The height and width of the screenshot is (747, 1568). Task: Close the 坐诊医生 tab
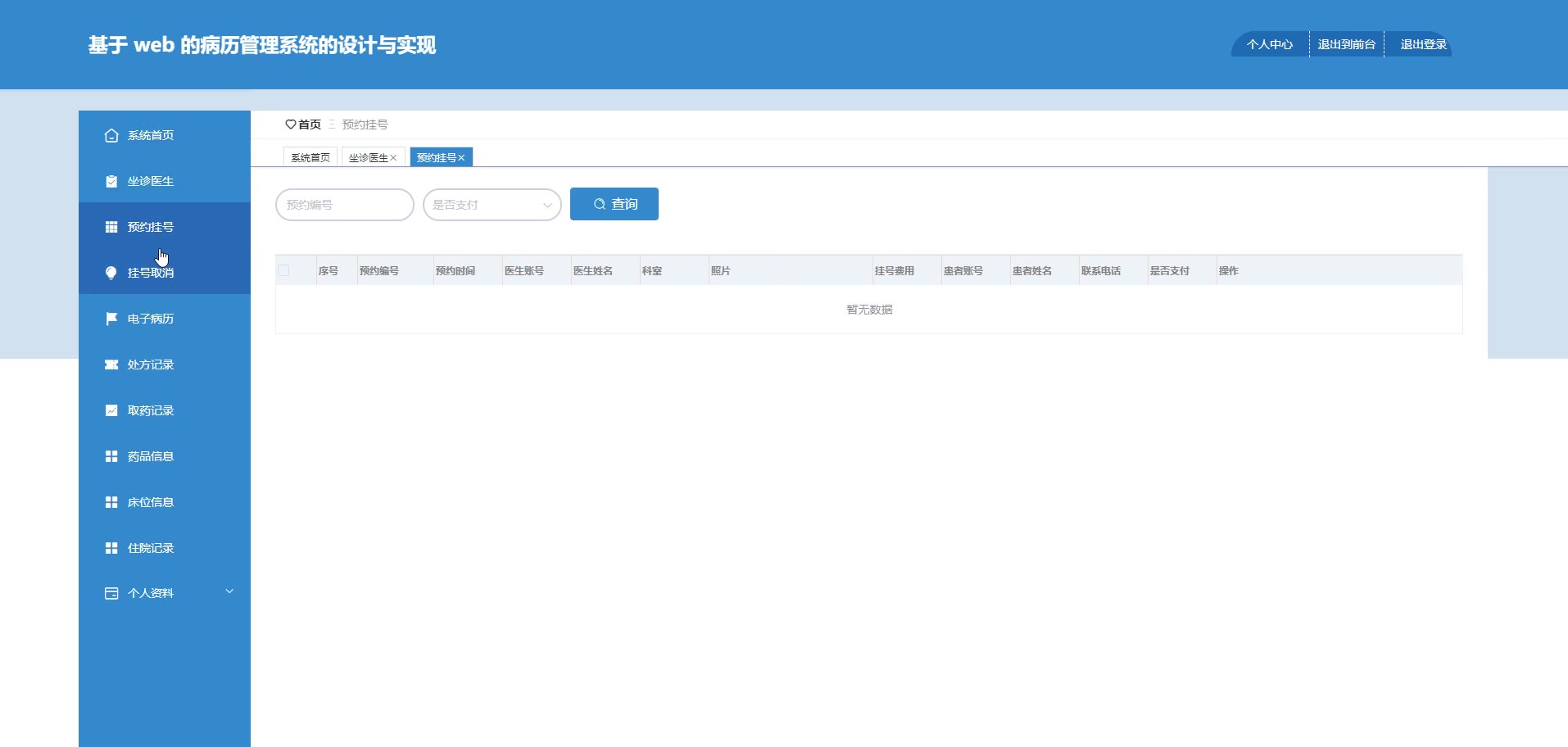pos(393,158)
